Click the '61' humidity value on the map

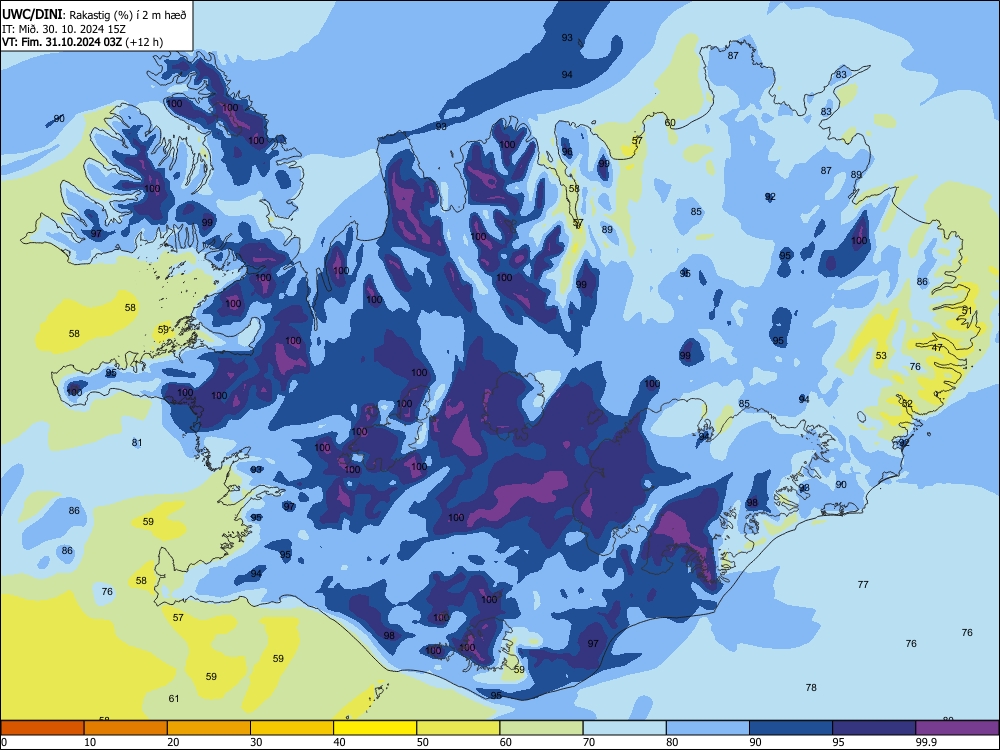[174, 698]
